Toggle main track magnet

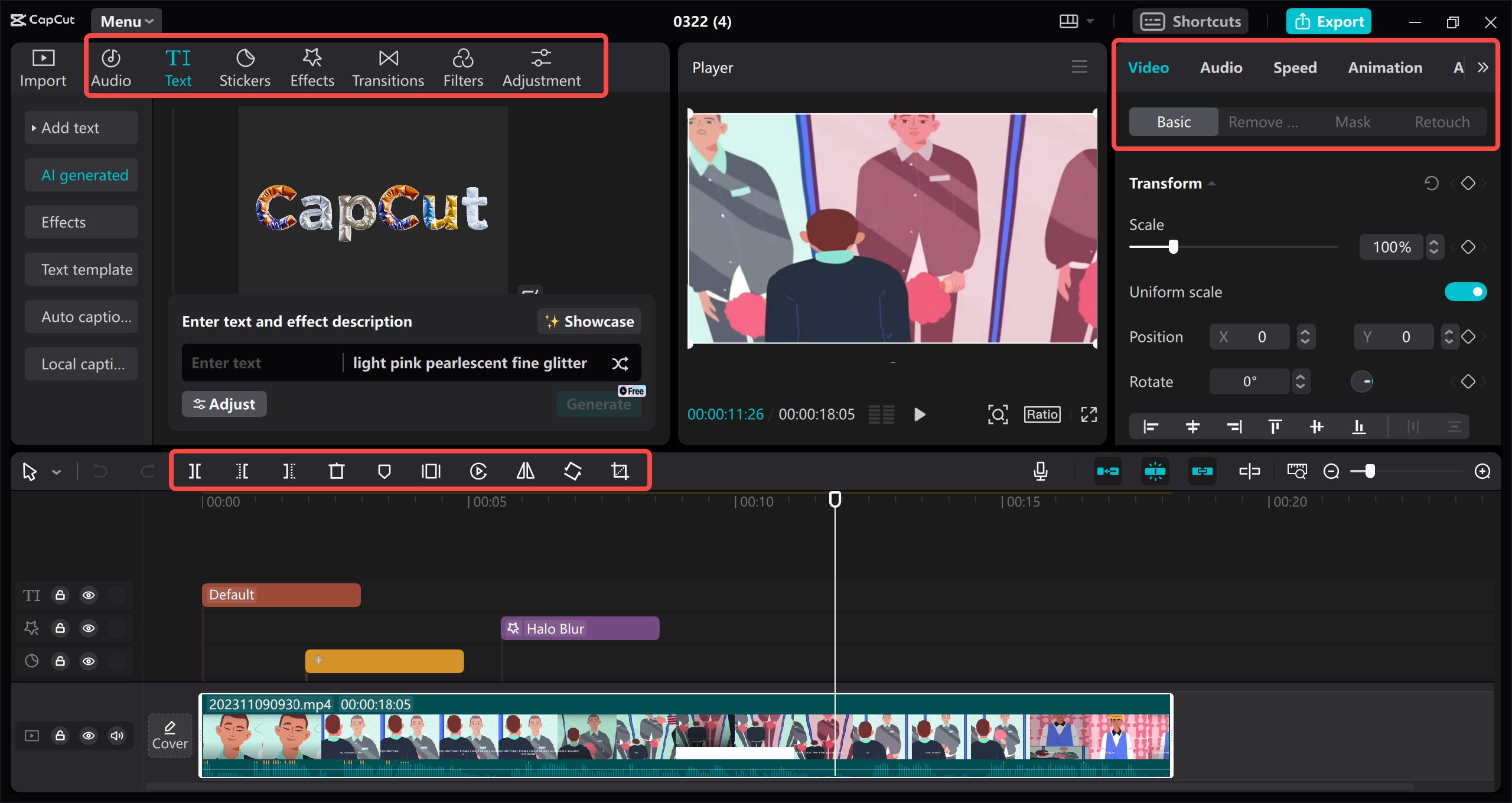(1108, 471)
